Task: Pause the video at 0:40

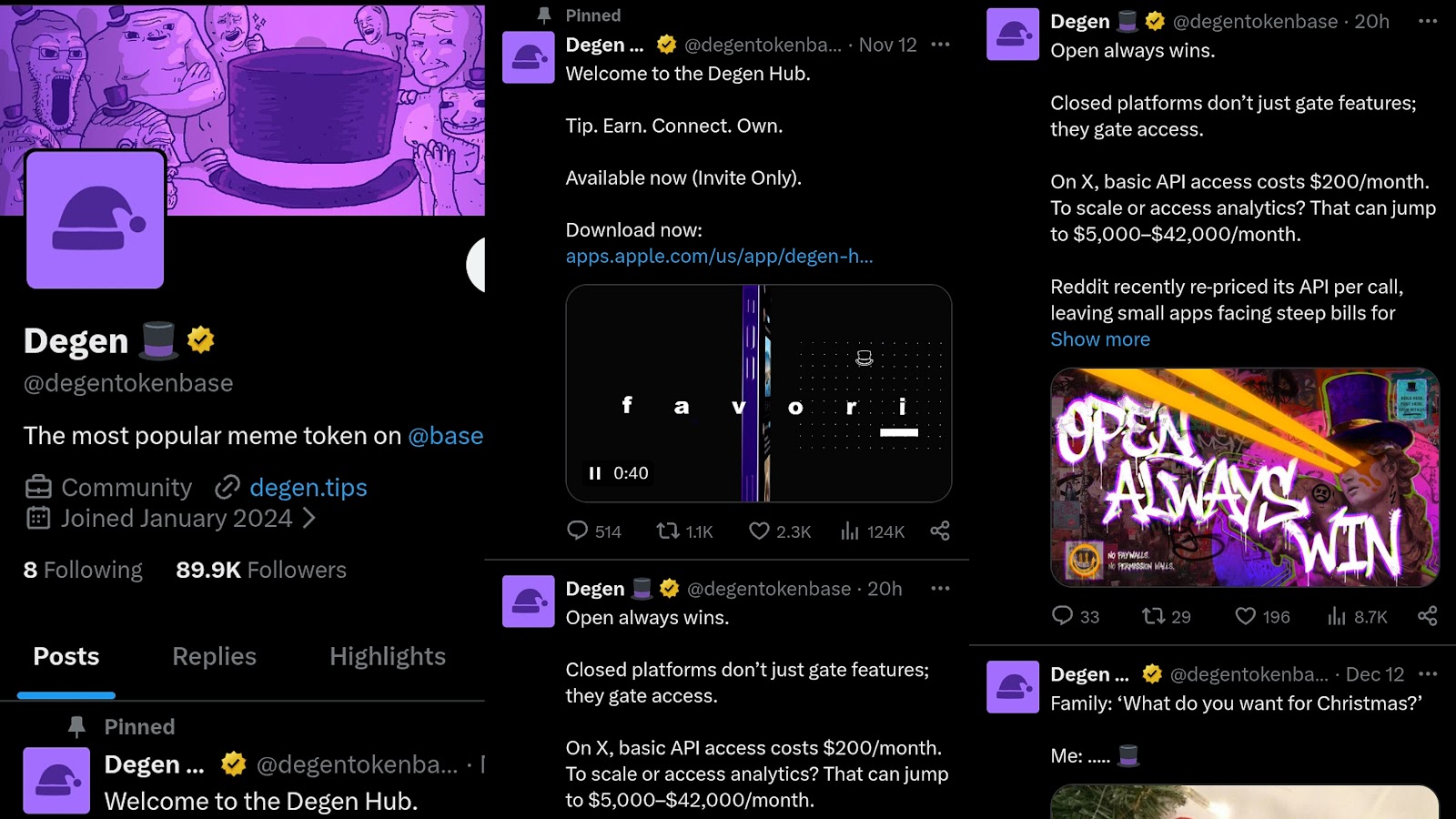Action: pos(595,473)
